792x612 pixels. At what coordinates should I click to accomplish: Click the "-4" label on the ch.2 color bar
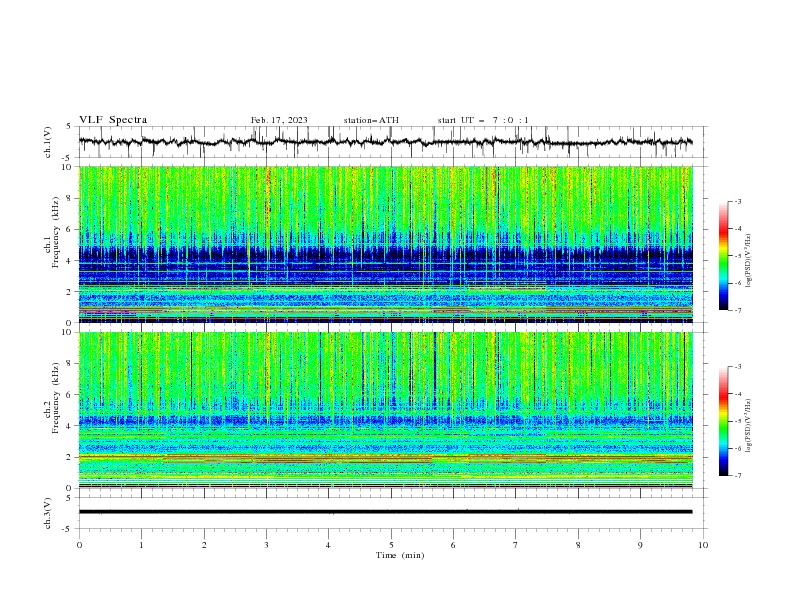click(x=738, y=394)
